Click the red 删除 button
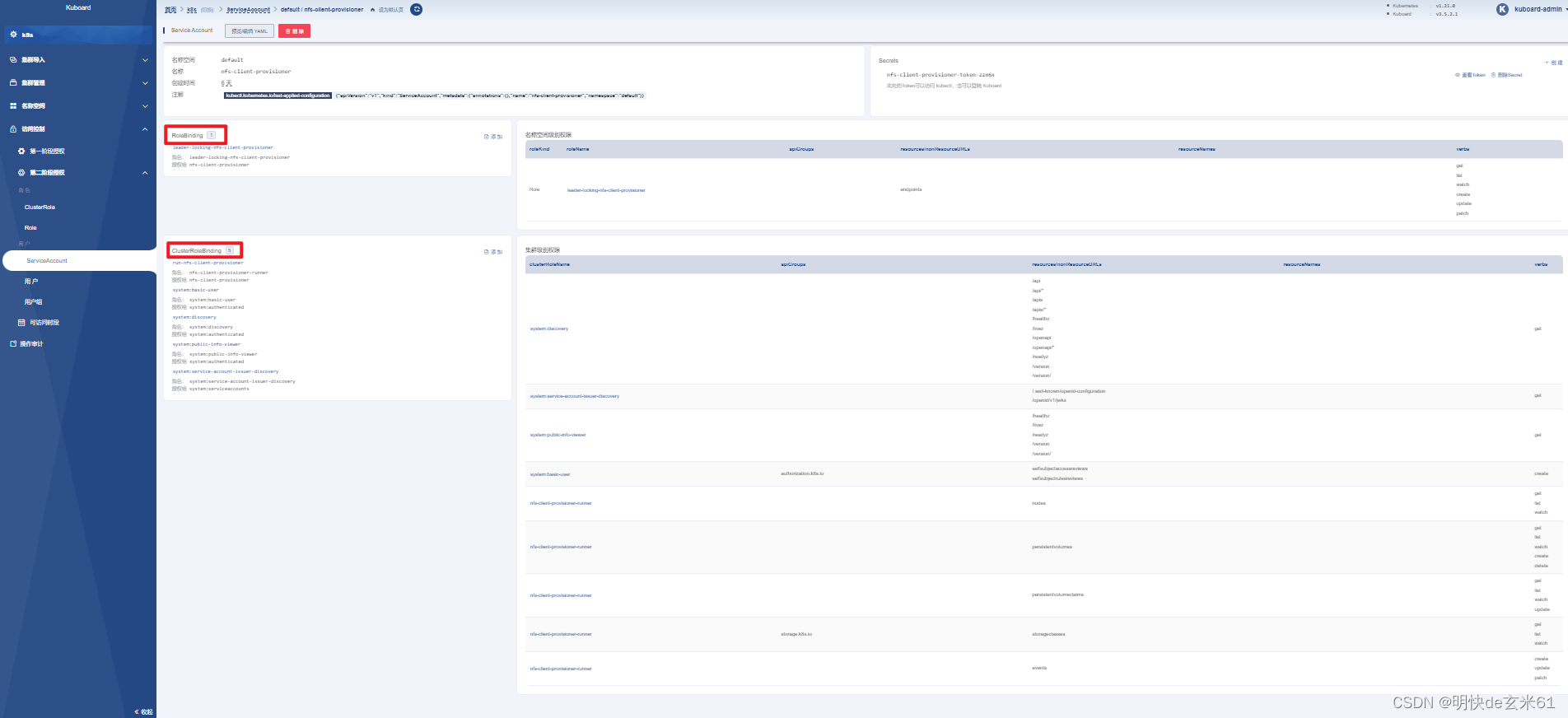1568x718 pixels. click(x=294, y=31)
